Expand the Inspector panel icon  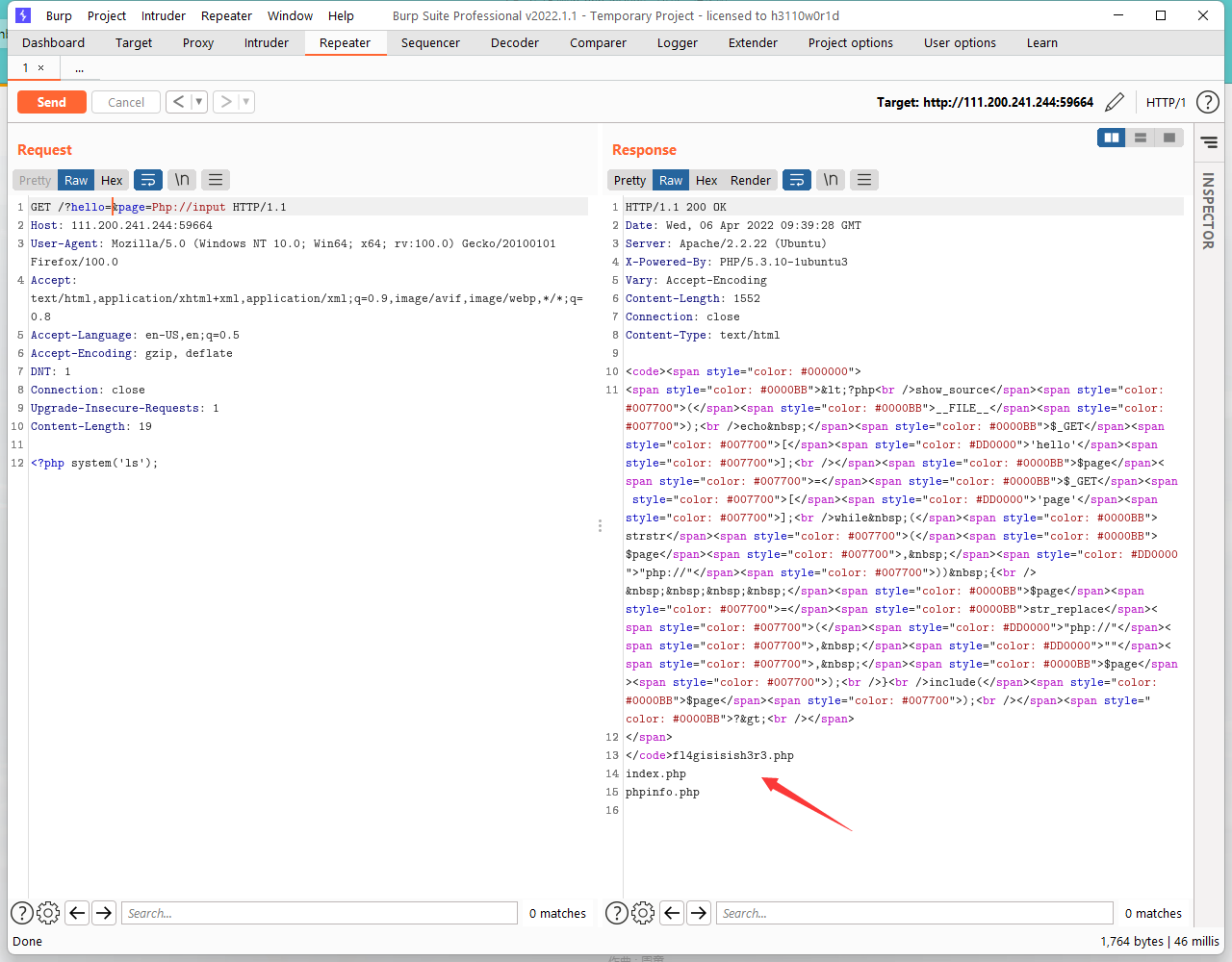pyautogui.click(x=1209, y=142)
